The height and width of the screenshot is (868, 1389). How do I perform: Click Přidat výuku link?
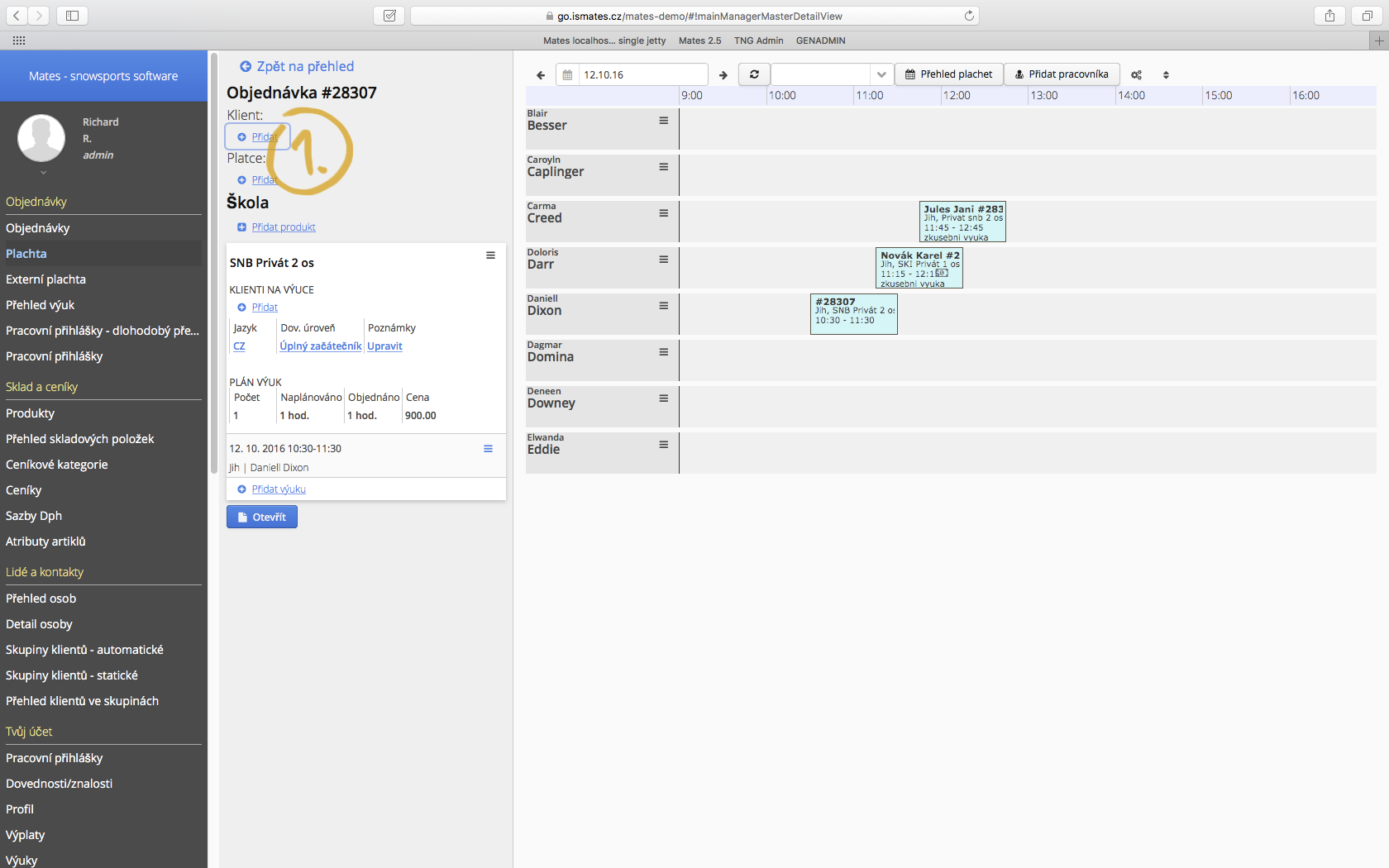[x=279, y=489]
